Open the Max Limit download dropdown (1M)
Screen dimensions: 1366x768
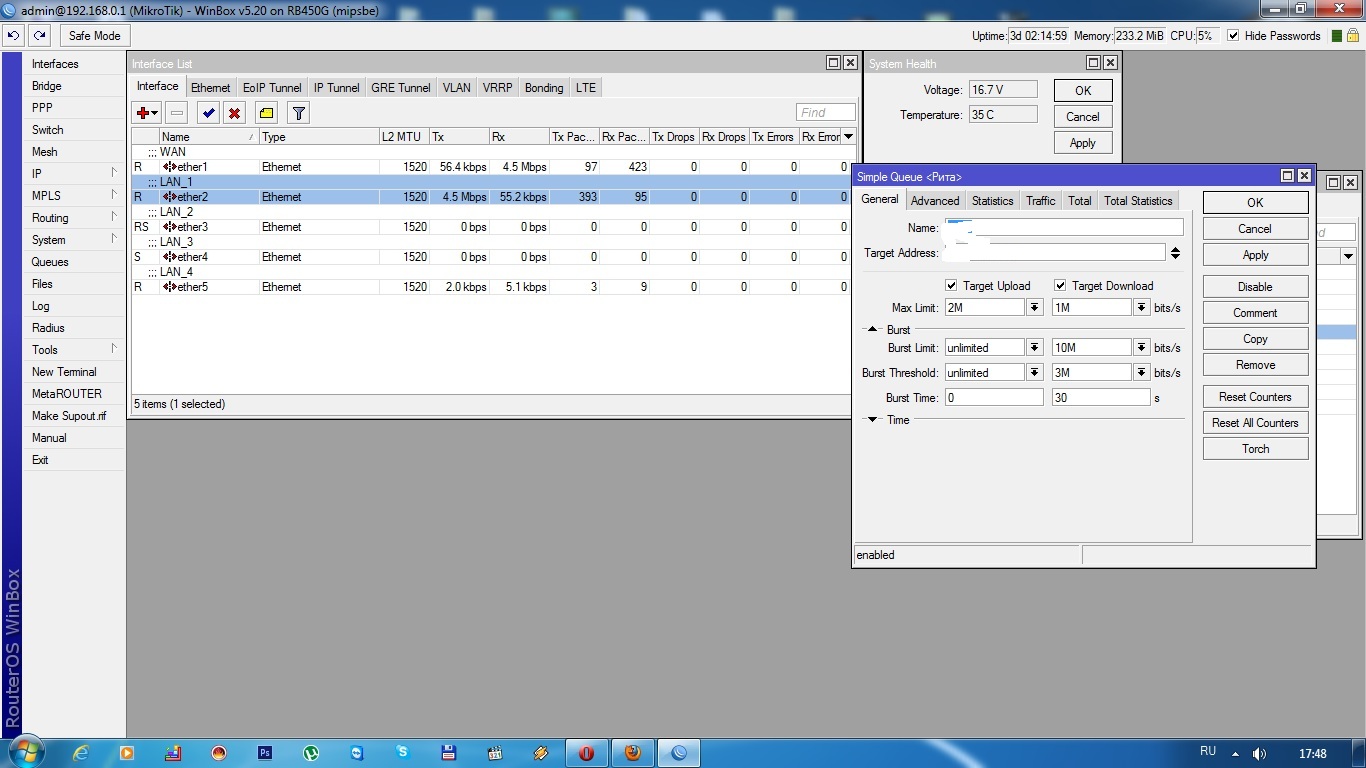pos(1141,308)
